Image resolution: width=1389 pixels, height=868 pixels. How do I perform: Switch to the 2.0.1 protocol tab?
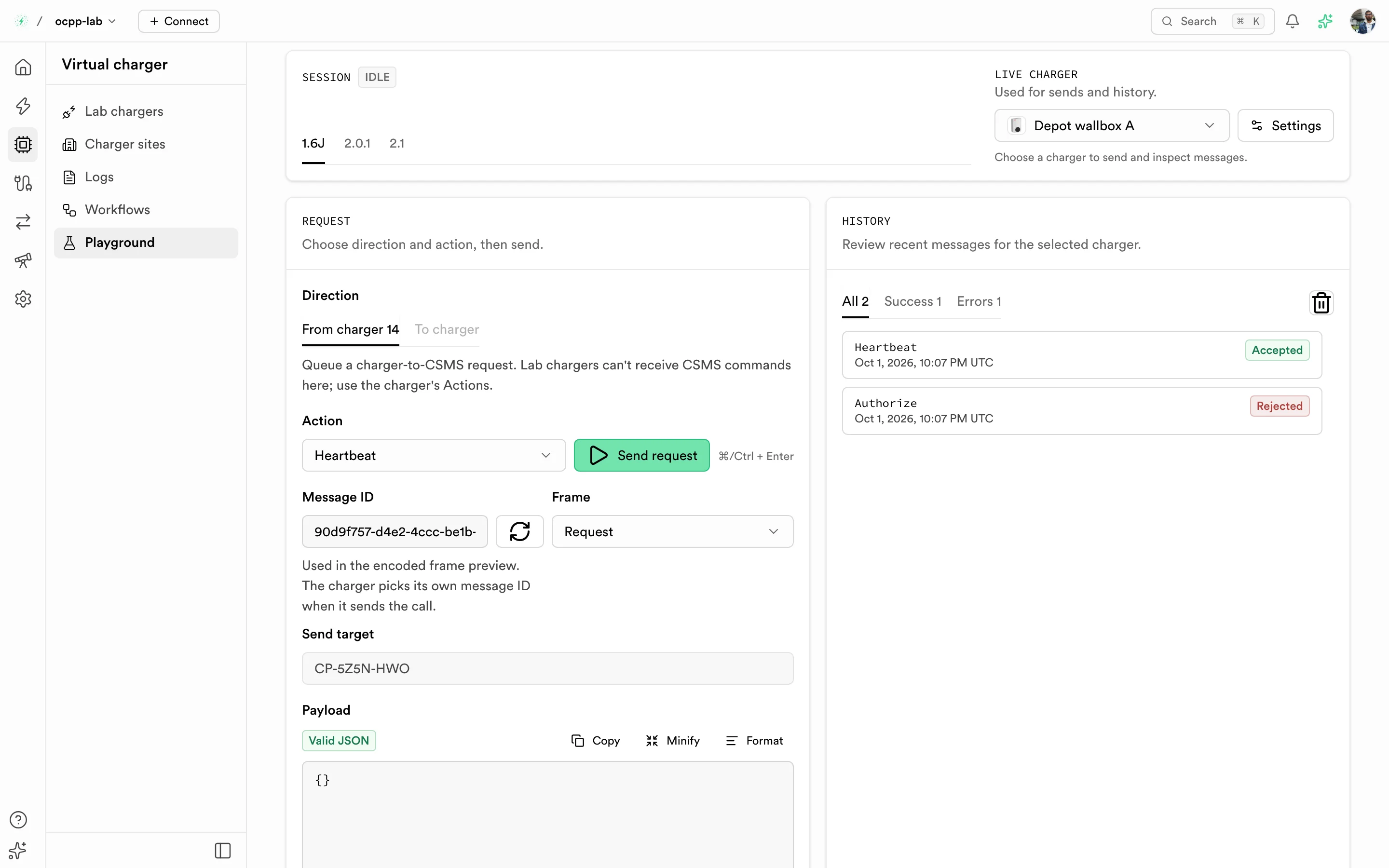[x=357, y=144]
